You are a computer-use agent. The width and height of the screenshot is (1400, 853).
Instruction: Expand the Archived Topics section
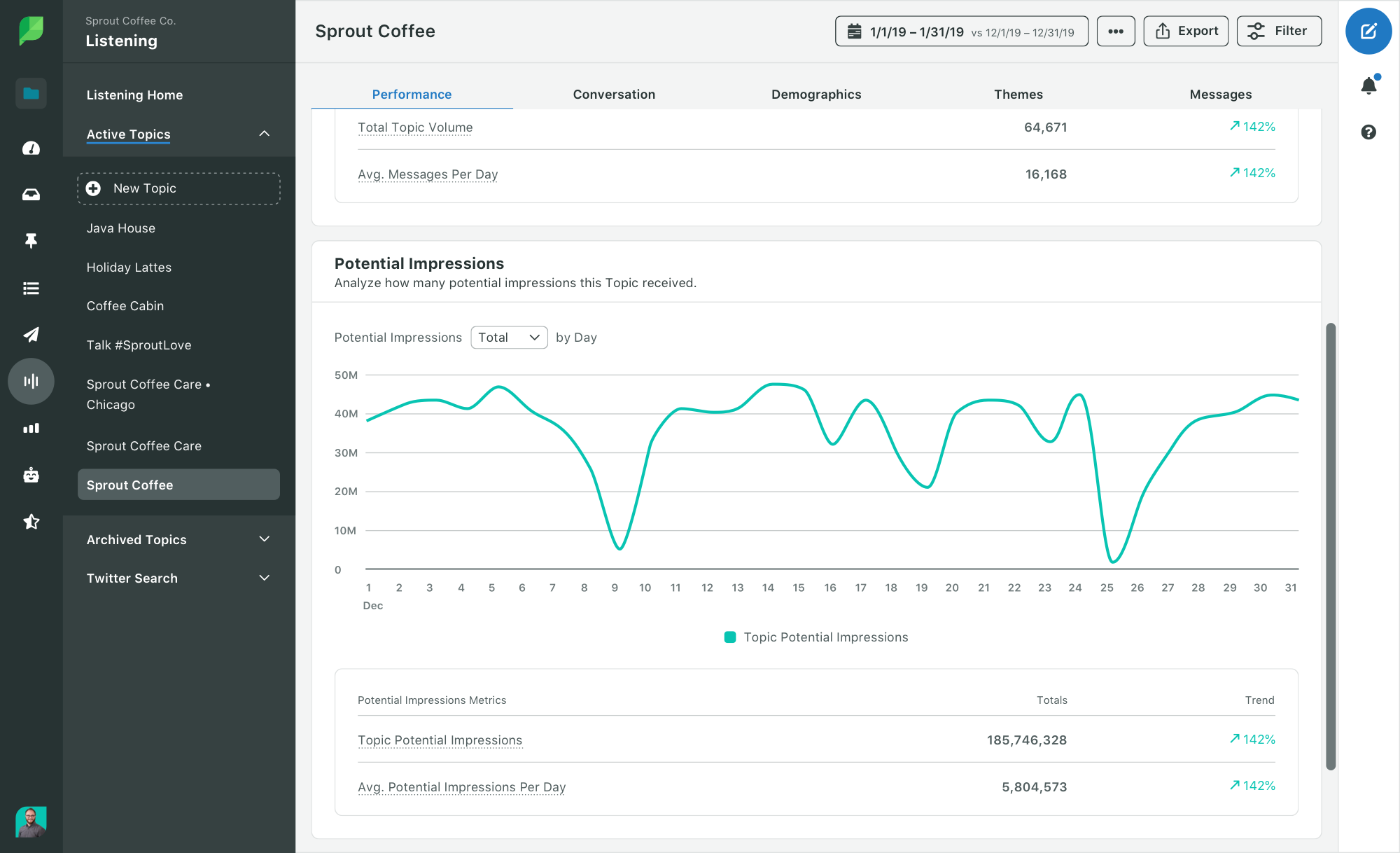(264, 539)
